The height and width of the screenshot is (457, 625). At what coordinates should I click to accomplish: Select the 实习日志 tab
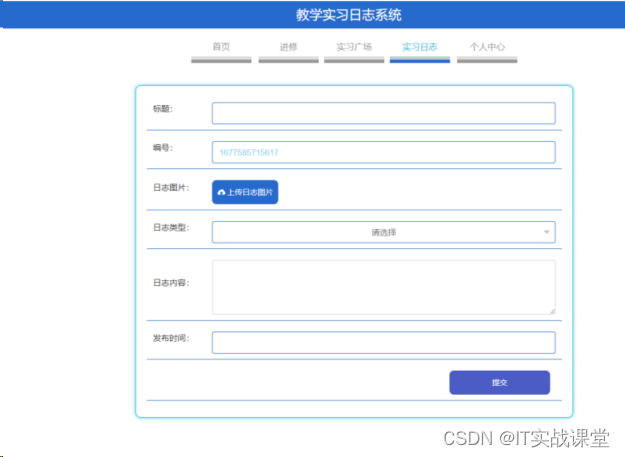[420, 47]
